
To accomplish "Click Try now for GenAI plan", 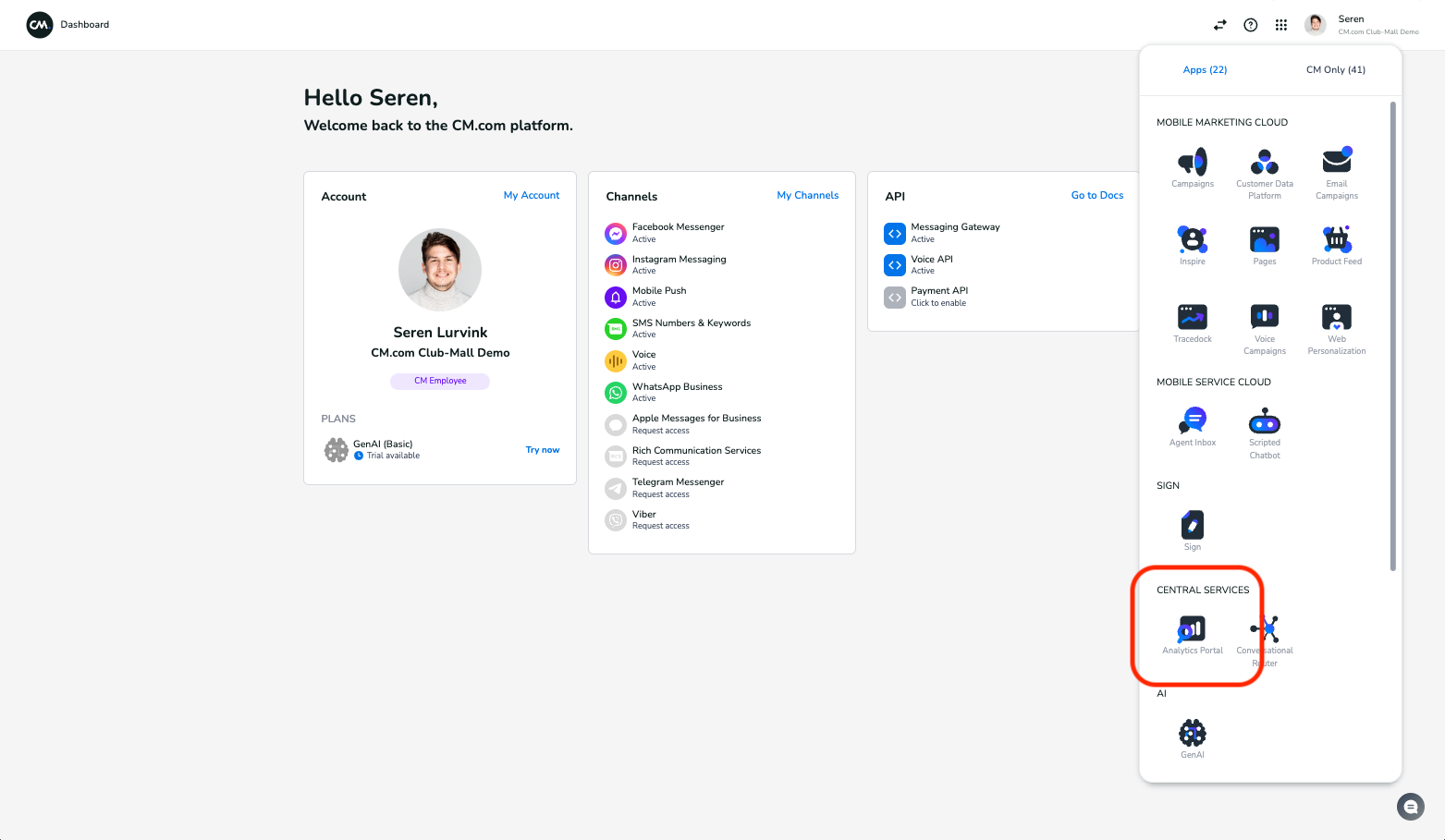I will point(542,450).
